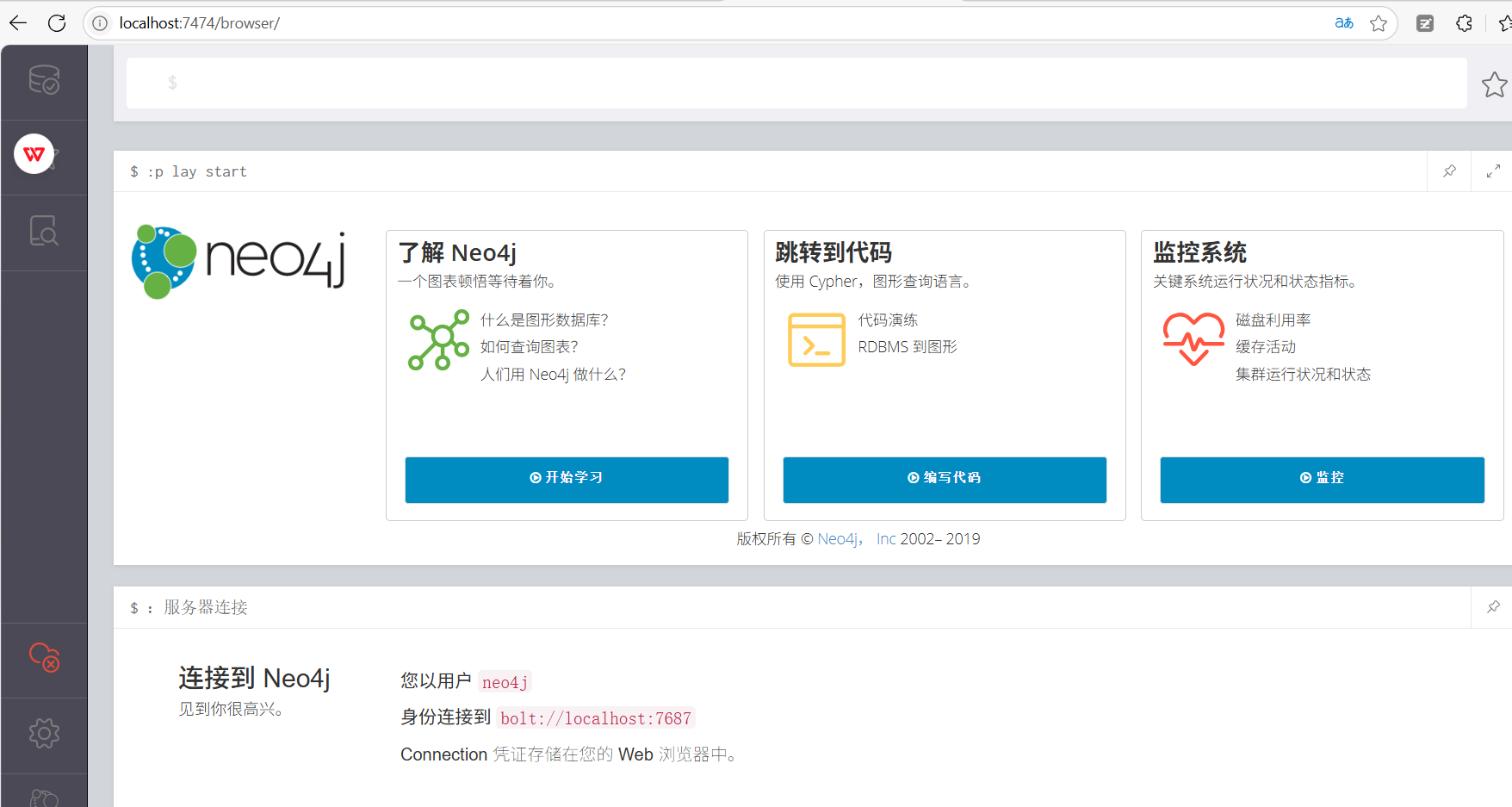Image resolution: width=1512 pixels, height=807 pixels.
Task: Open the Documents sidebar icon
Action: point(44,231)
